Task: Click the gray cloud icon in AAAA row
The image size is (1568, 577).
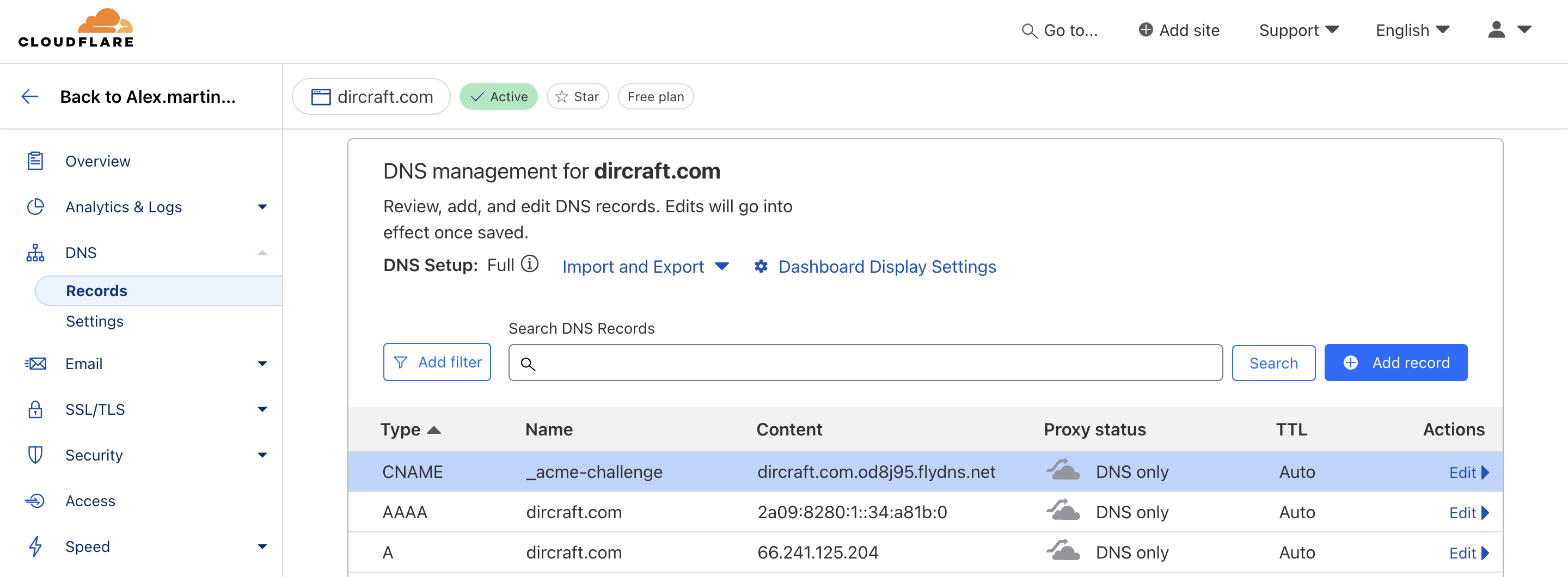Action: (1063, 510)
